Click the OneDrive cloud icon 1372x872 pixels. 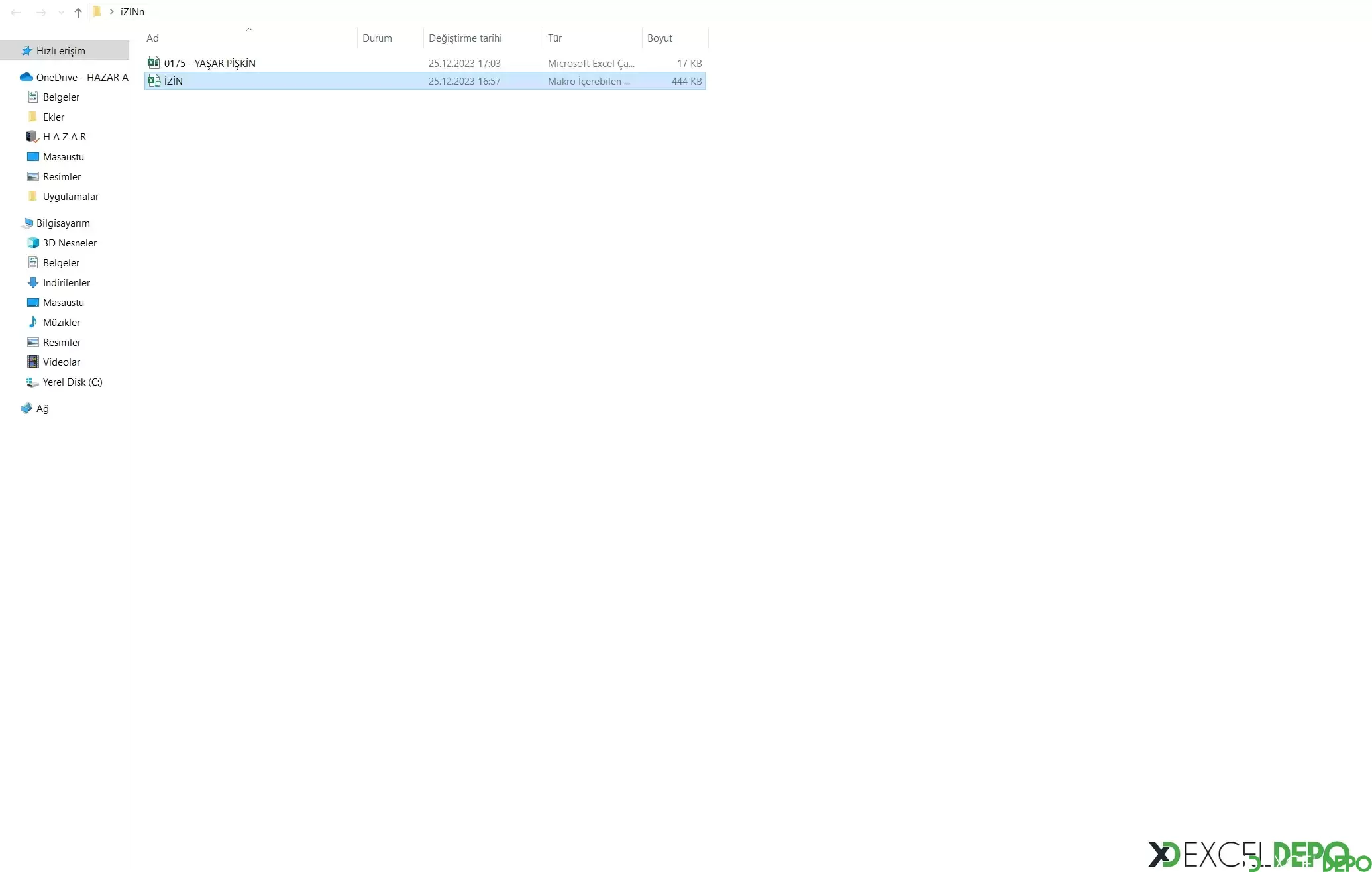tap(26, 77)
